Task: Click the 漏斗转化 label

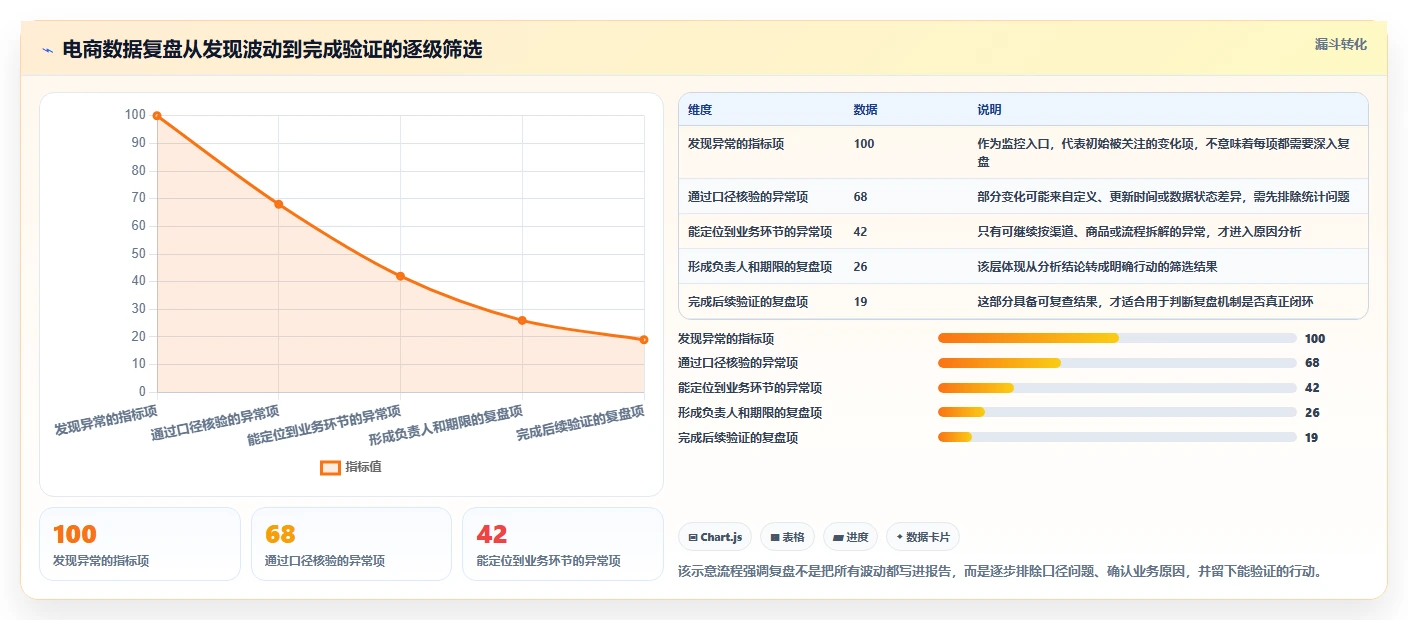Action: point(1340,44)
